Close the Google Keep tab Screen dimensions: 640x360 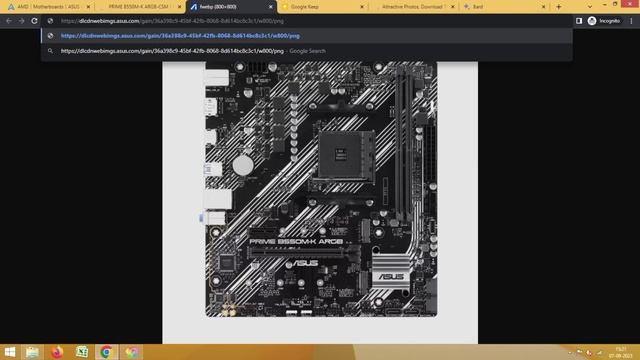(x=362, y=7)
